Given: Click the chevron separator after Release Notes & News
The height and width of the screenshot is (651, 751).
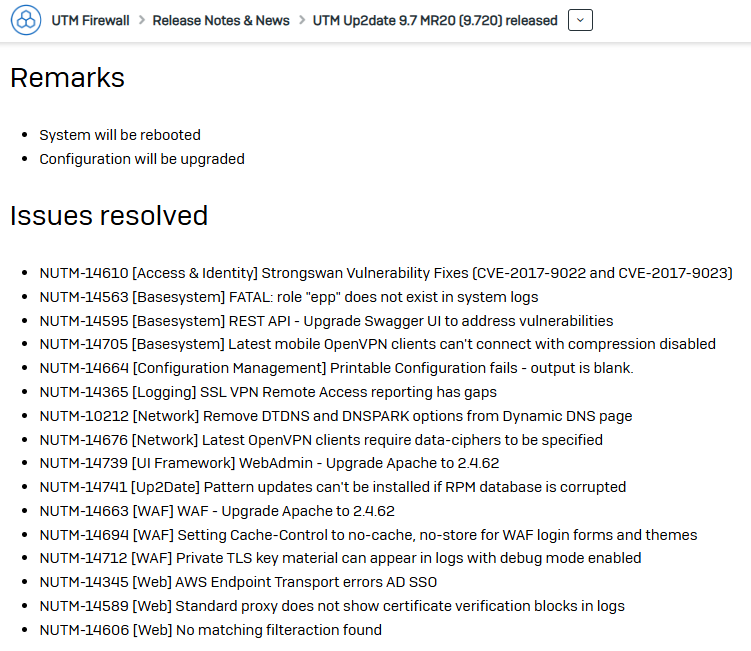Looking at the screenshot, I should (x=302, y=21).
